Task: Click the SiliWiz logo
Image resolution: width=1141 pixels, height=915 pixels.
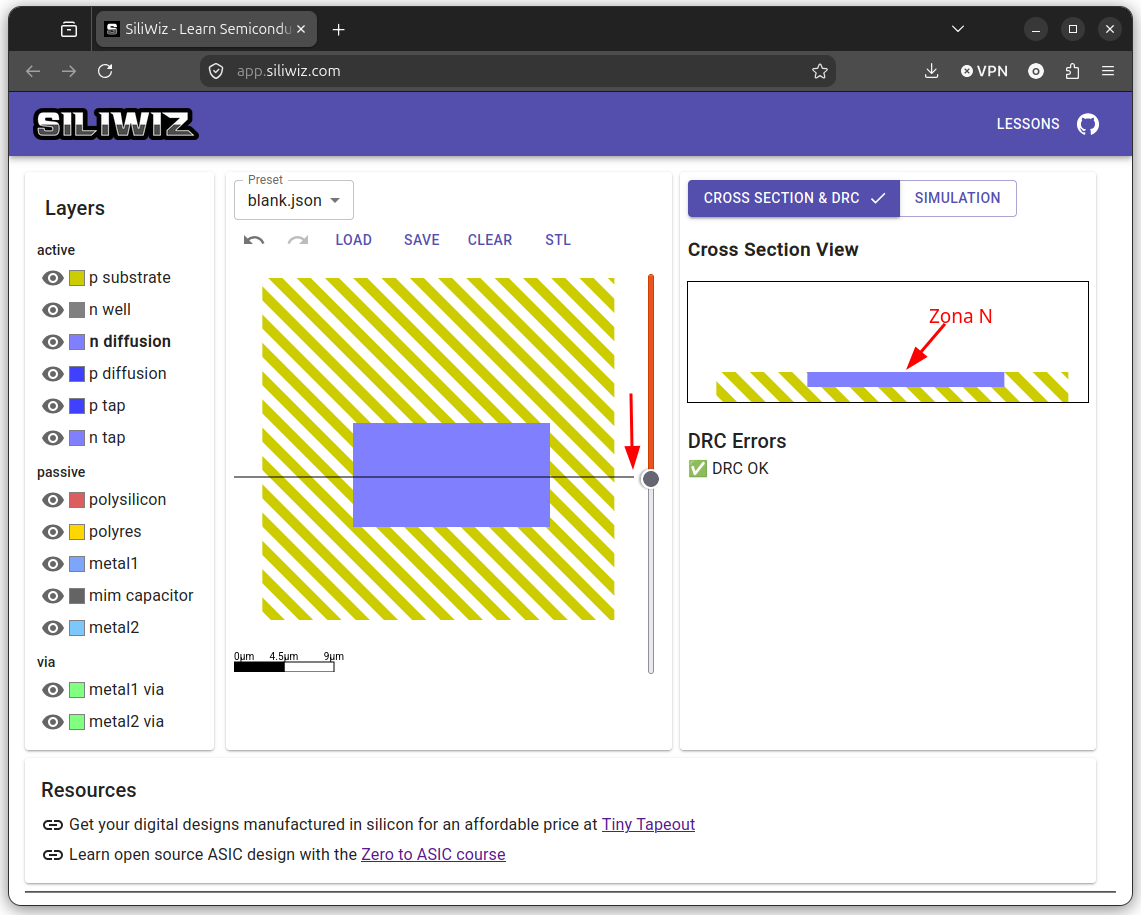Action: 115,124
